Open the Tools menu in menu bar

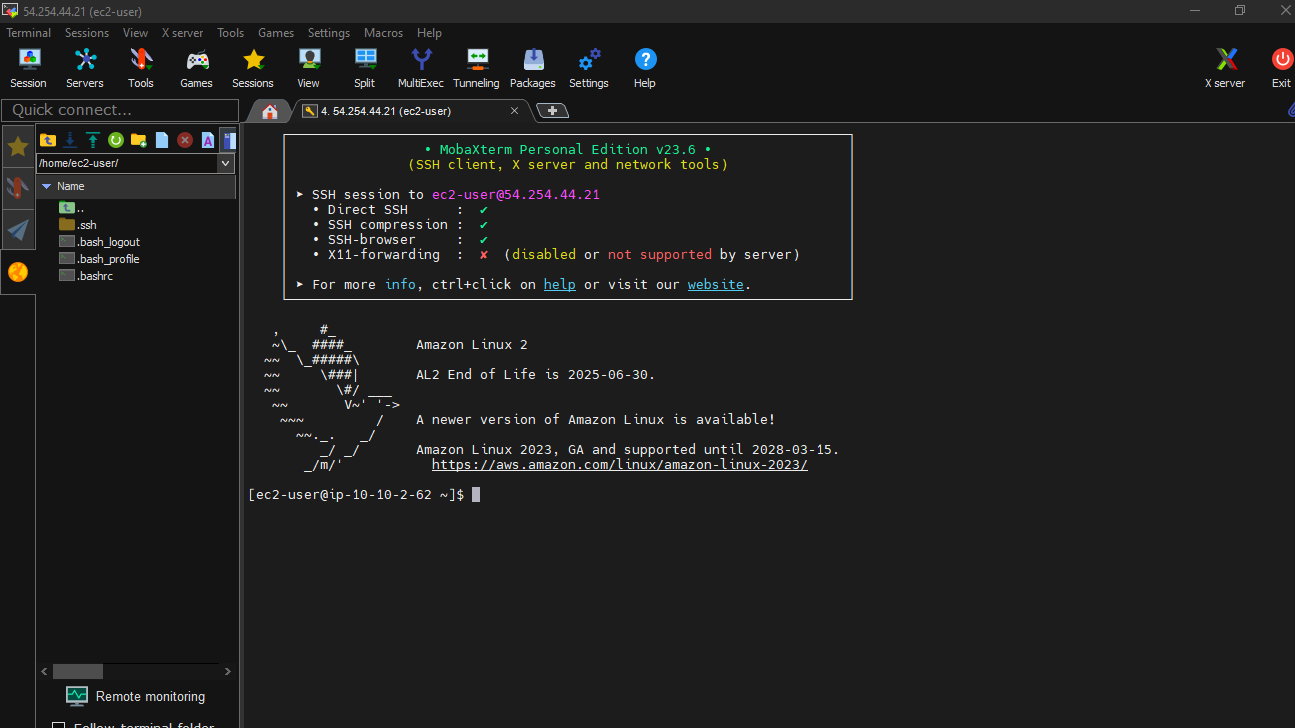tap(230, 33)
